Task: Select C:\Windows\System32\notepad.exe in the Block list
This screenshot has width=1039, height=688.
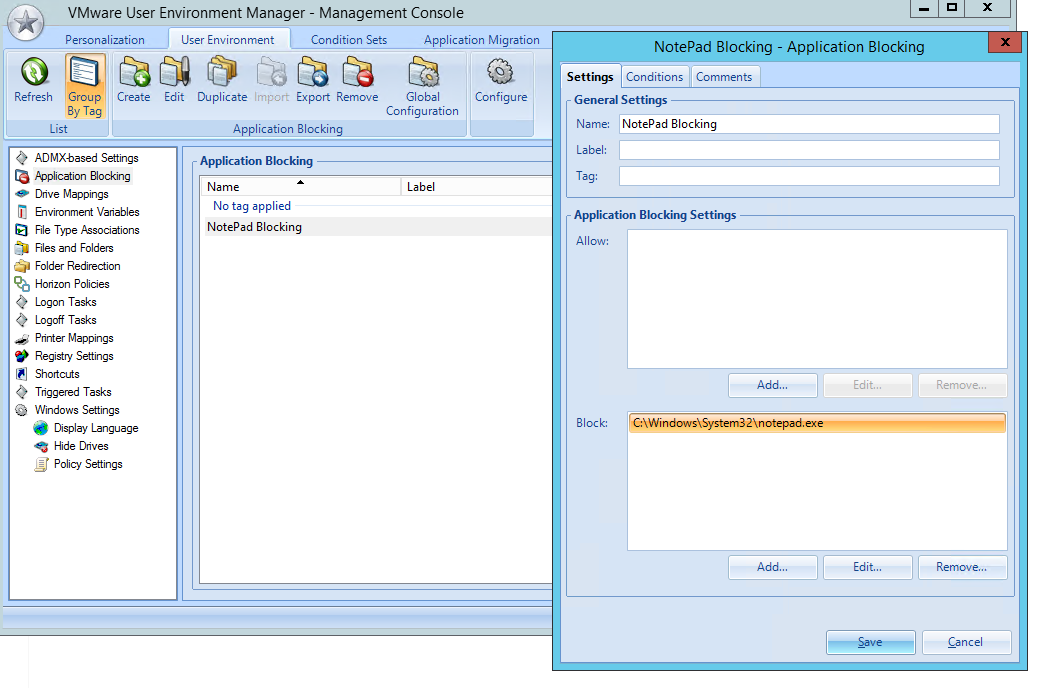Action: (816, 423)
